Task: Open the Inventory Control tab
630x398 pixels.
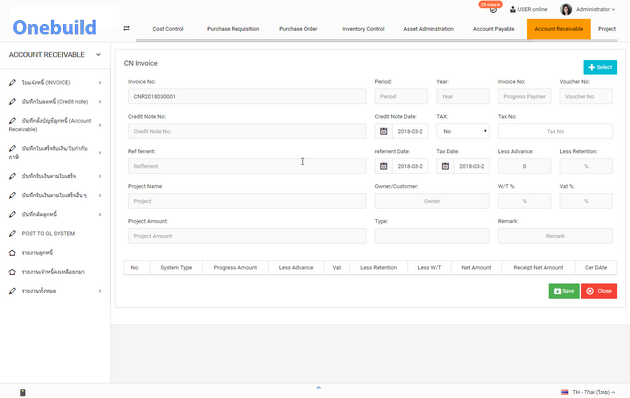Action: pos(363,29)
